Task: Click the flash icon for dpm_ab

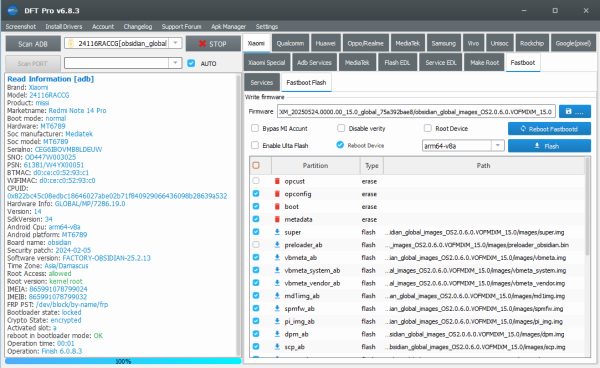Action: (277, 334)
